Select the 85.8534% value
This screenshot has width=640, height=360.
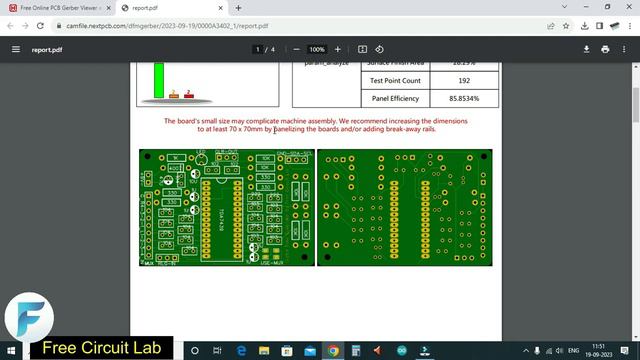pos(464,98)
